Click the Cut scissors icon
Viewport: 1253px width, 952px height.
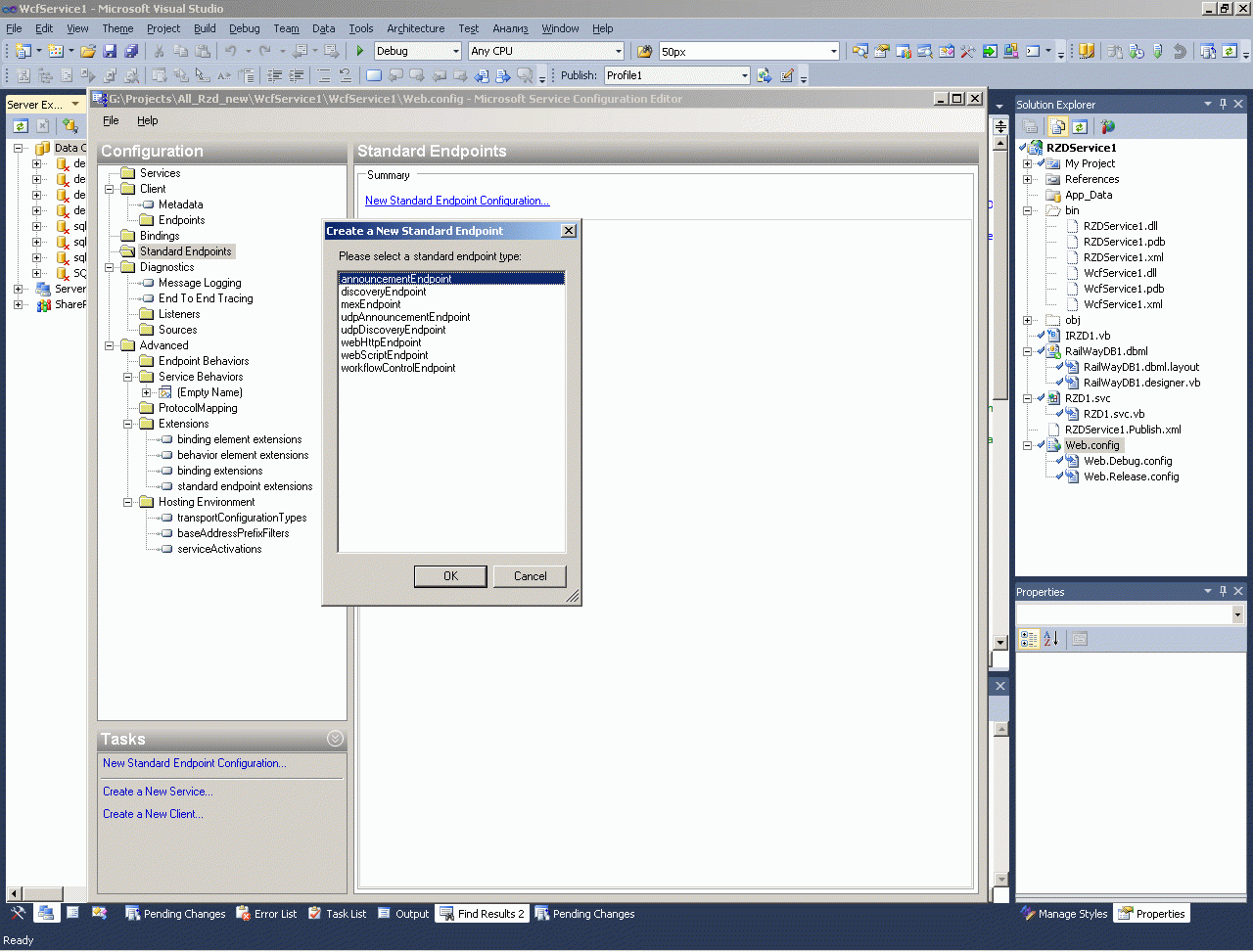tap(159, 51)
